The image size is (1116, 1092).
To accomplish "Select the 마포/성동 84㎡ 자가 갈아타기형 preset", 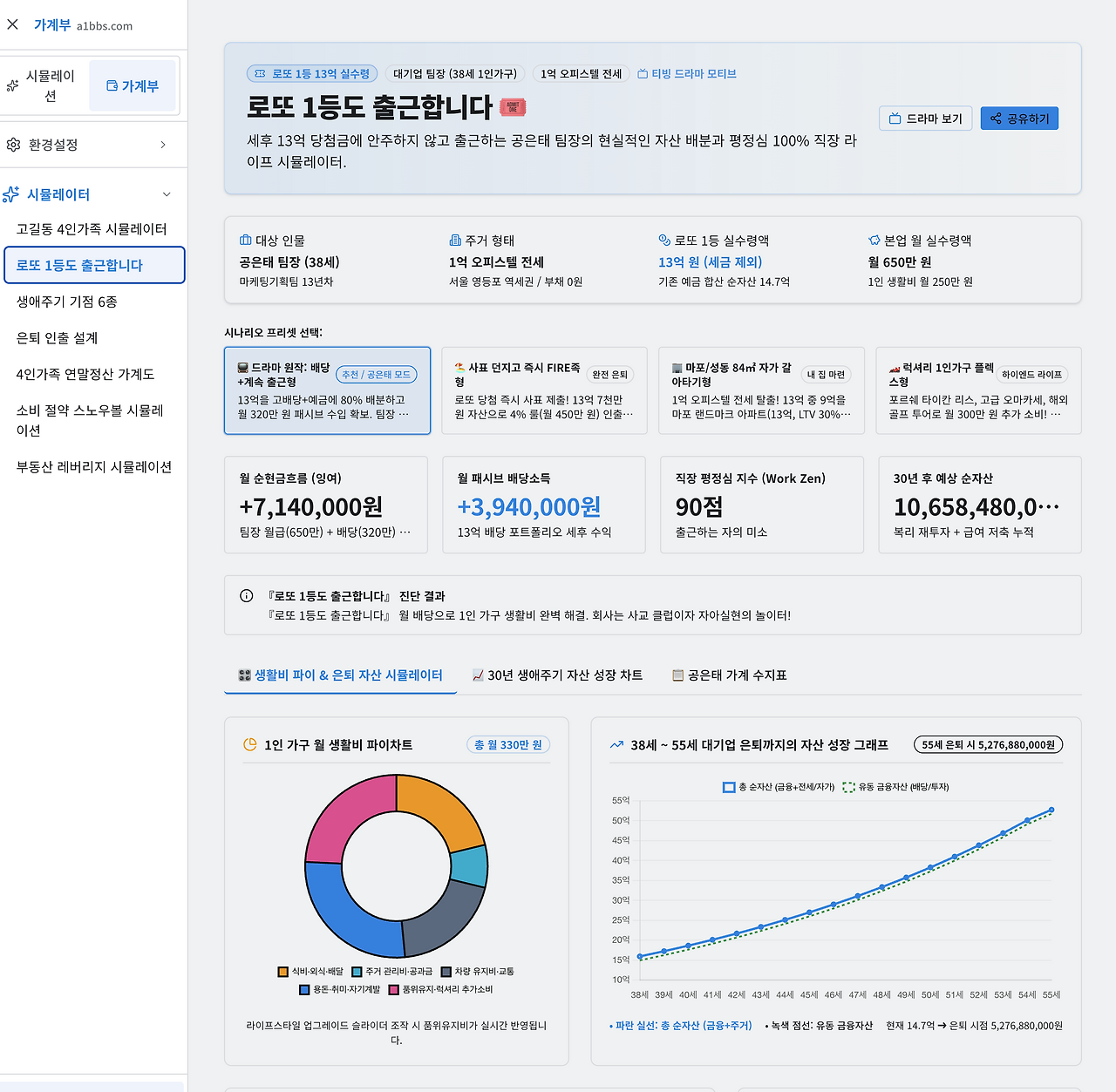I will click(762, 390).
